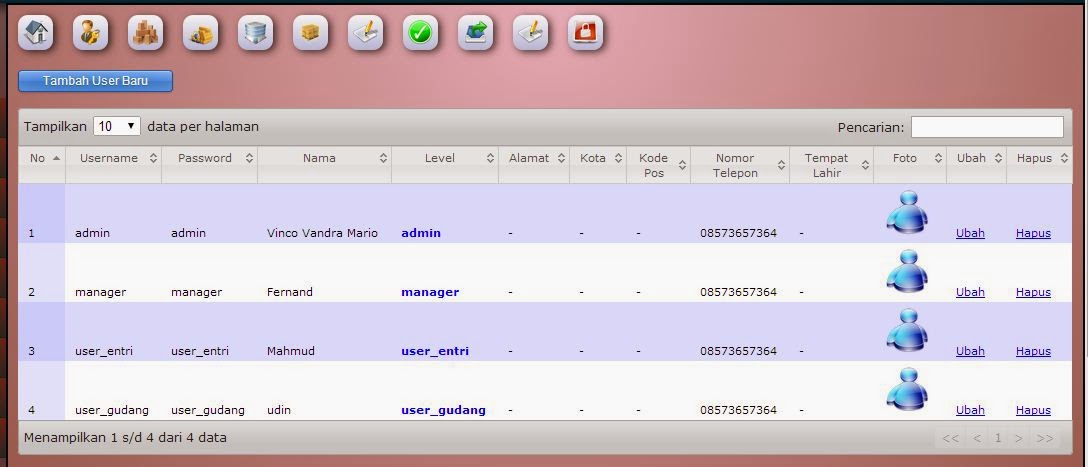1088x467 pixels.
Task: Select page 1 in pagination
Action: click(998, 438)
